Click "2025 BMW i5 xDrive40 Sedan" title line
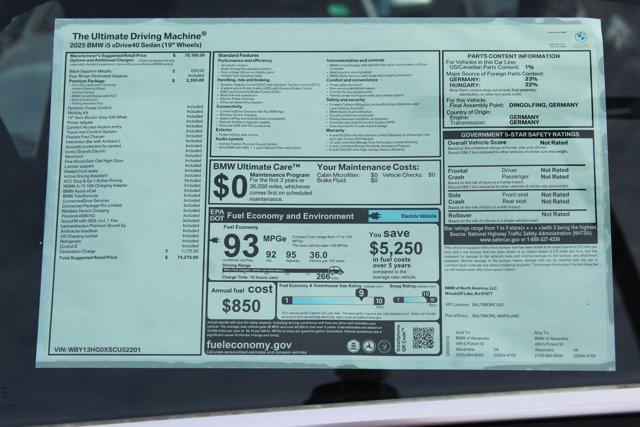 click(x=136, y=45)
